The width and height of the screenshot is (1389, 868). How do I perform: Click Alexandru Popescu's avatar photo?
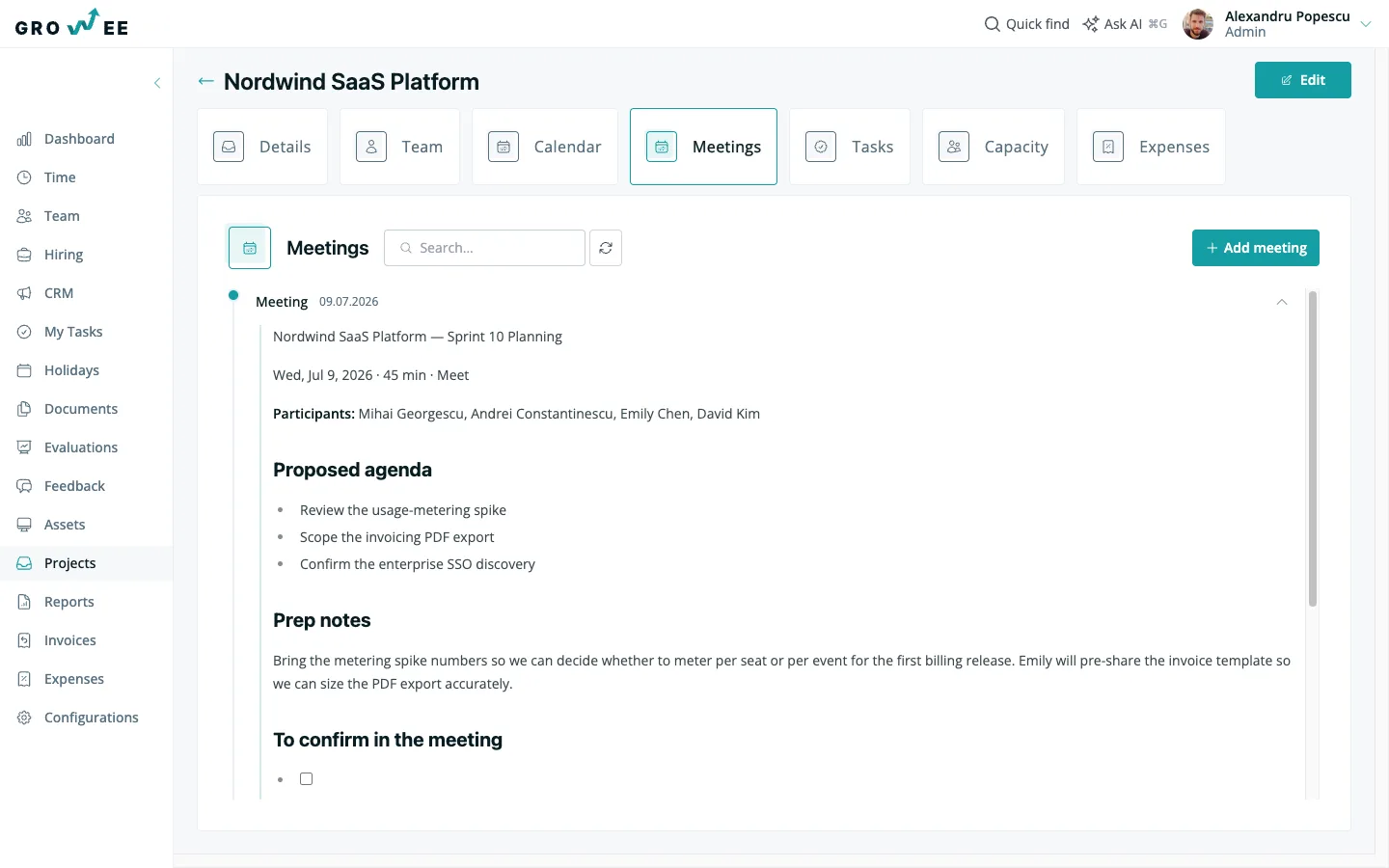[x=1198, y=24]
